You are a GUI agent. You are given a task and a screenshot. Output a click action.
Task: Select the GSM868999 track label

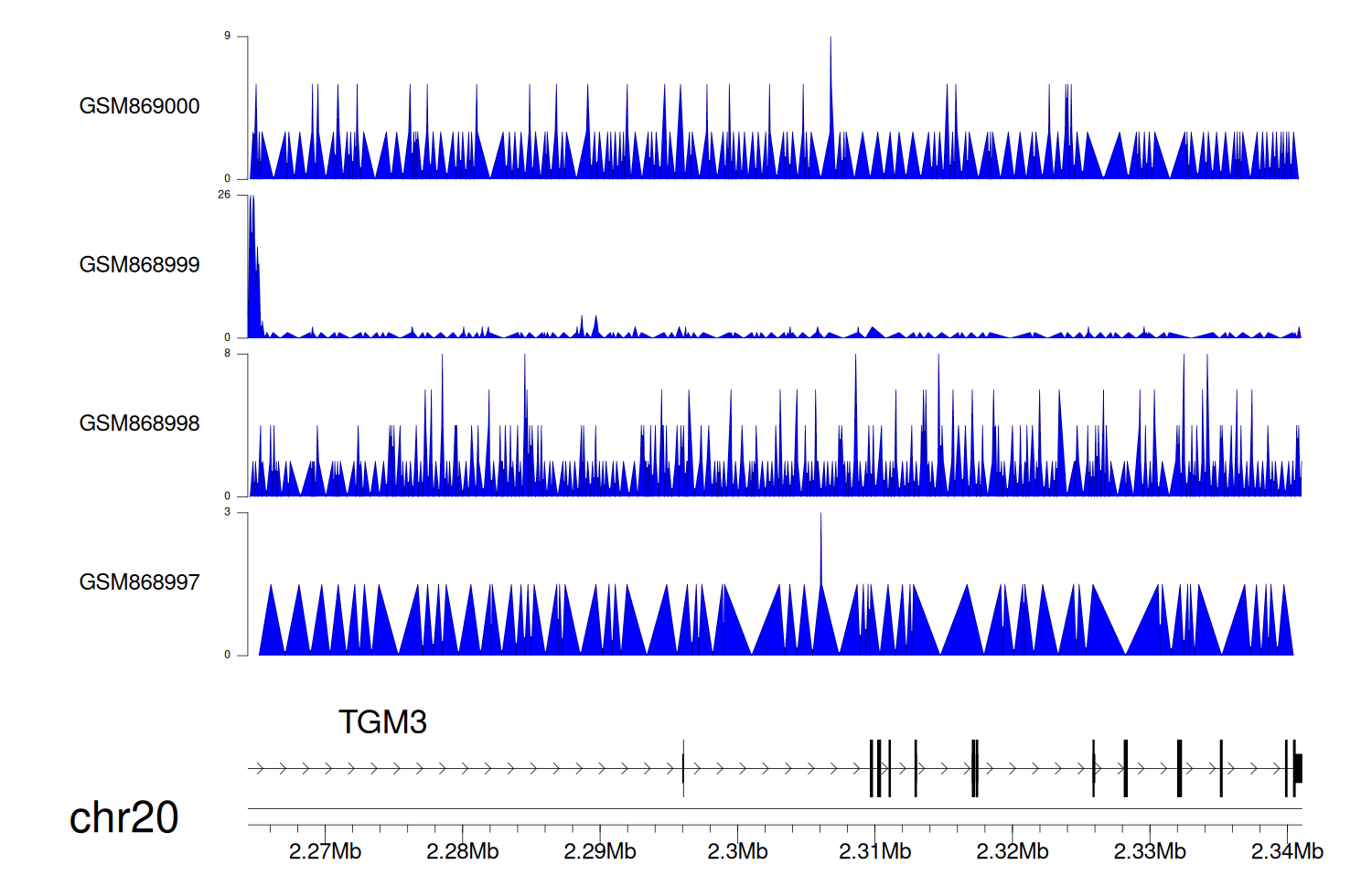[139, 265]
